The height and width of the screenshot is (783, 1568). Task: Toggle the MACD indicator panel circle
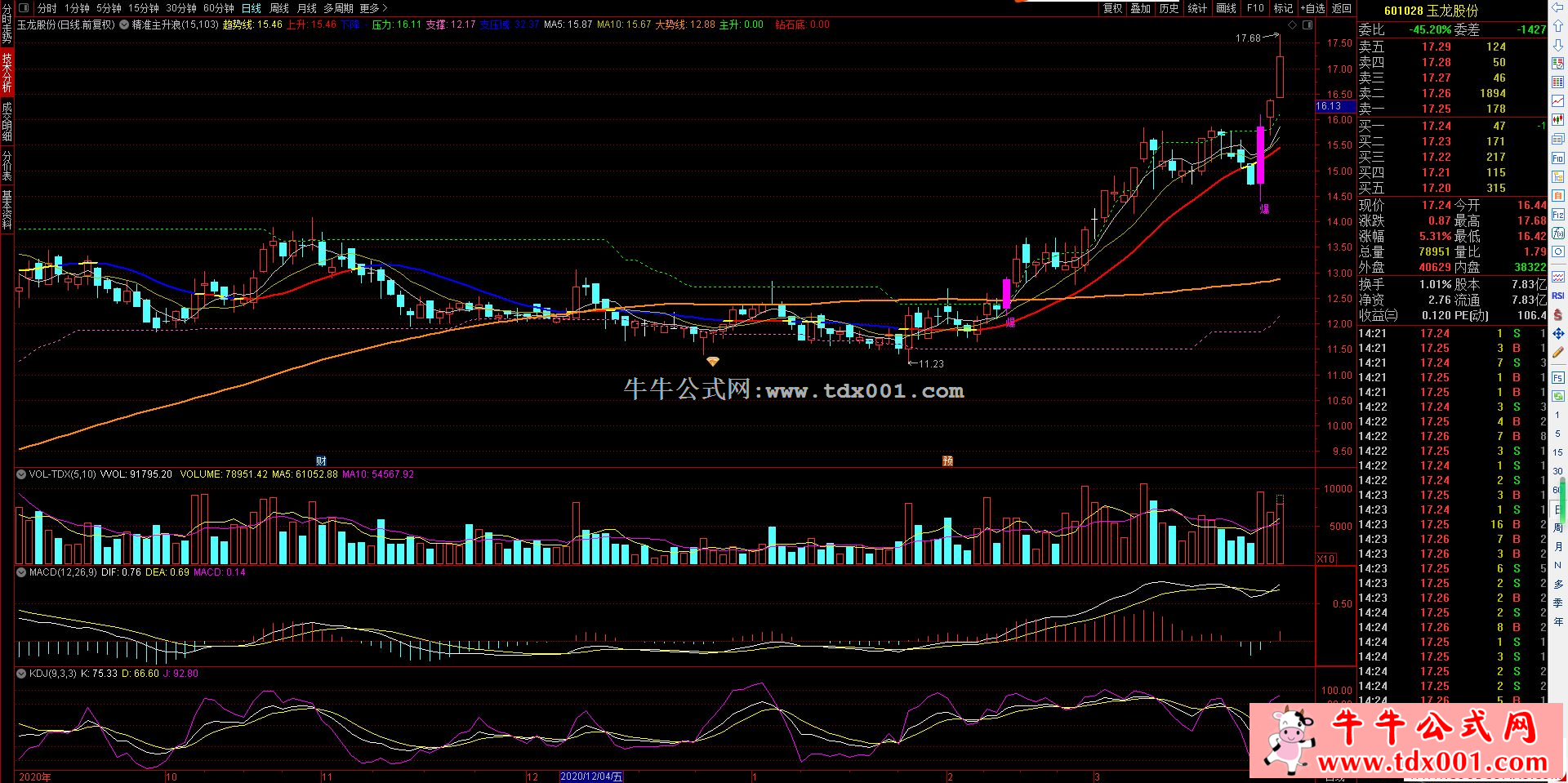[21, 572]
